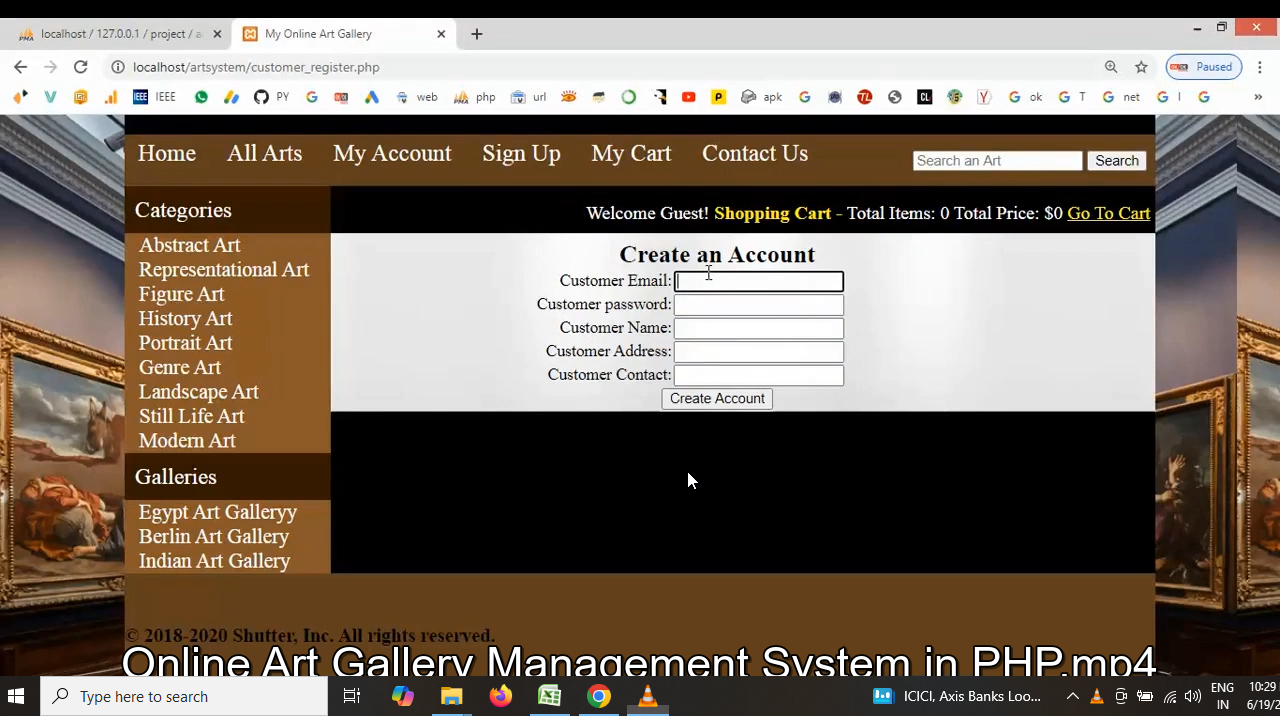Screen dimensions: 1280x716
Task: Select the Landscape Art category
Action: [x=198, y=392]
